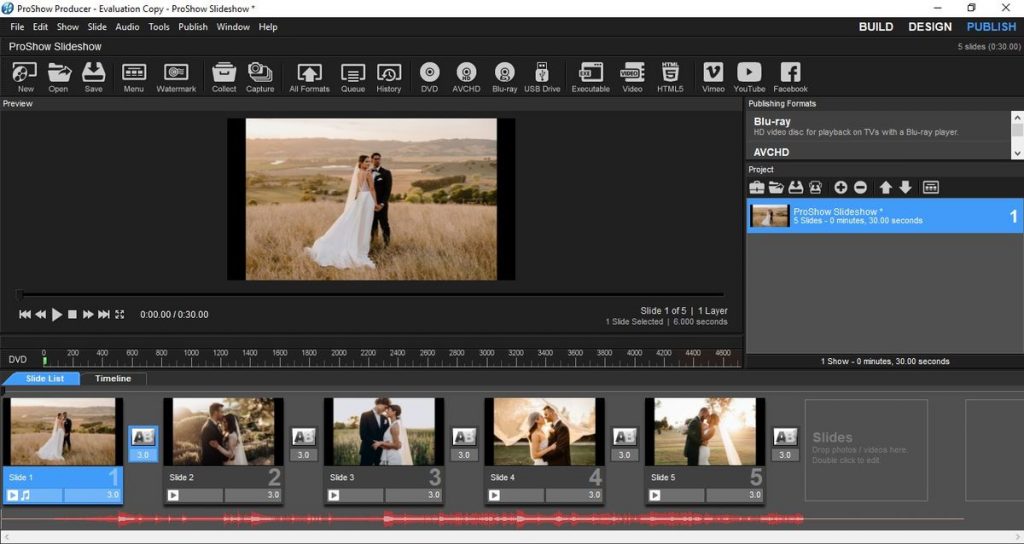Click the rewind playback control
The image size is (1024, 544).
(x=40, y=314)
